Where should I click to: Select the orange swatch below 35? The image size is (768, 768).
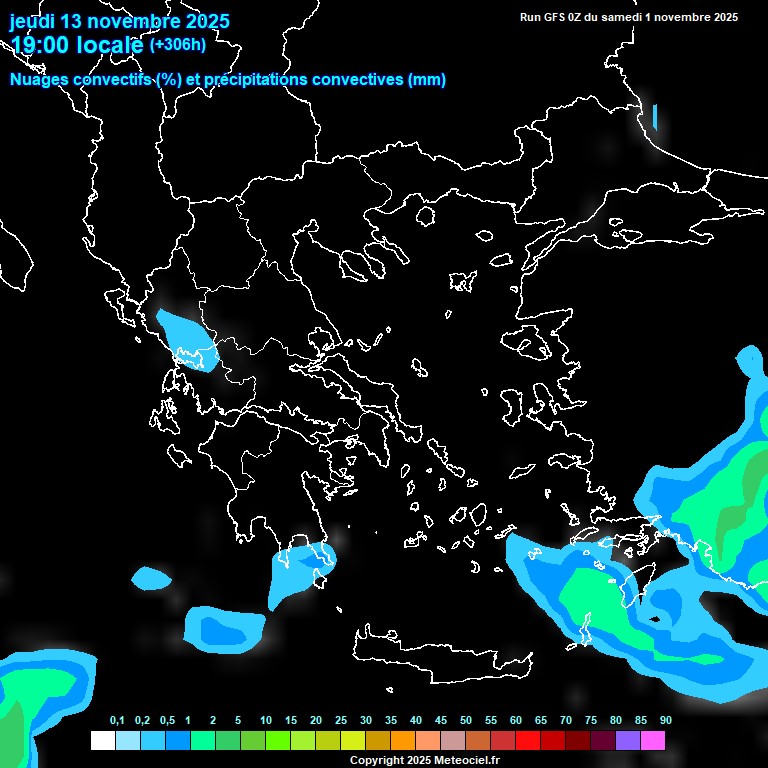(x=402, y=740)
